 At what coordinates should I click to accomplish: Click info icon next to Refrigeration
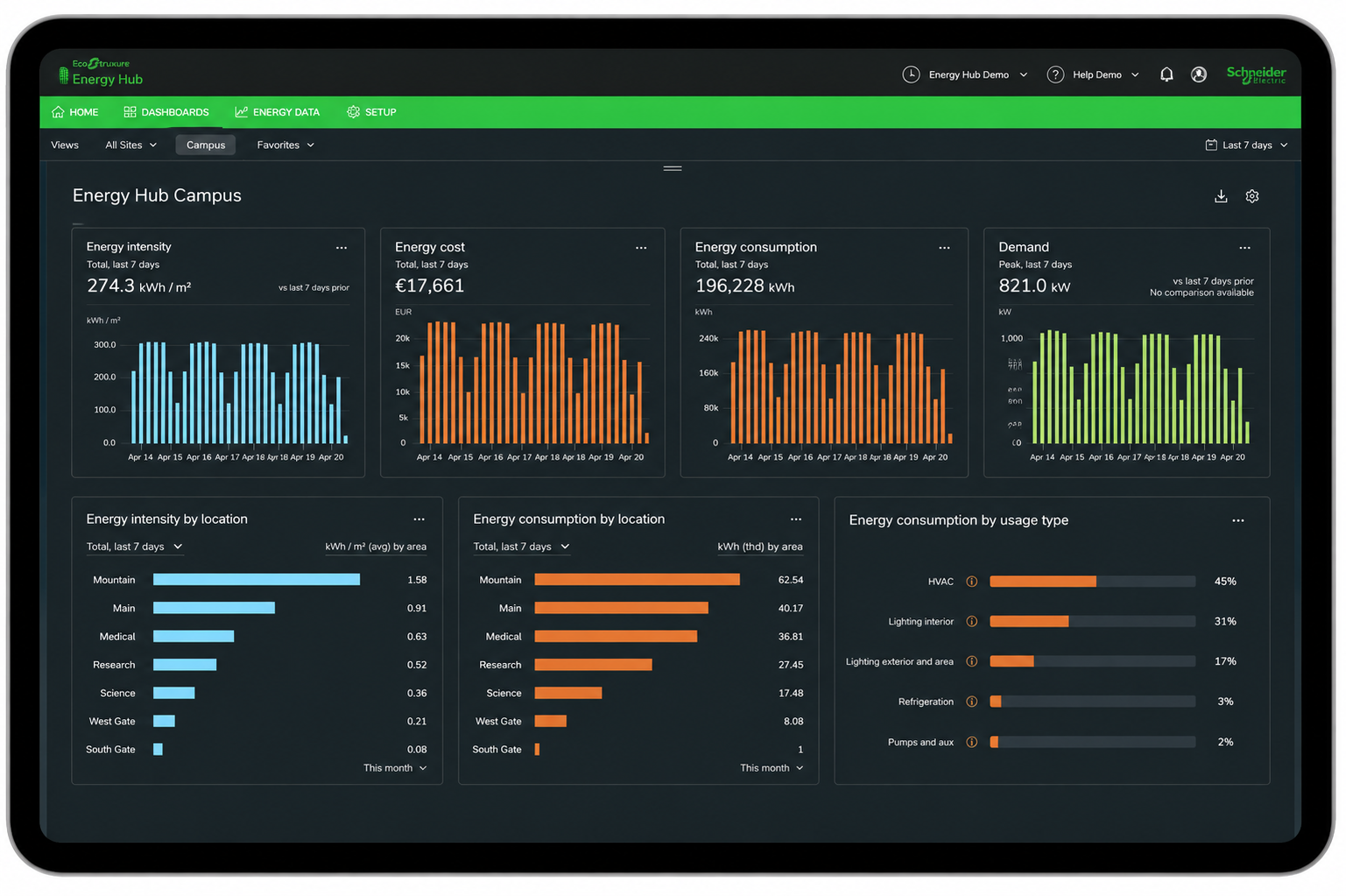pyautogui.click(x=971, y=702)
